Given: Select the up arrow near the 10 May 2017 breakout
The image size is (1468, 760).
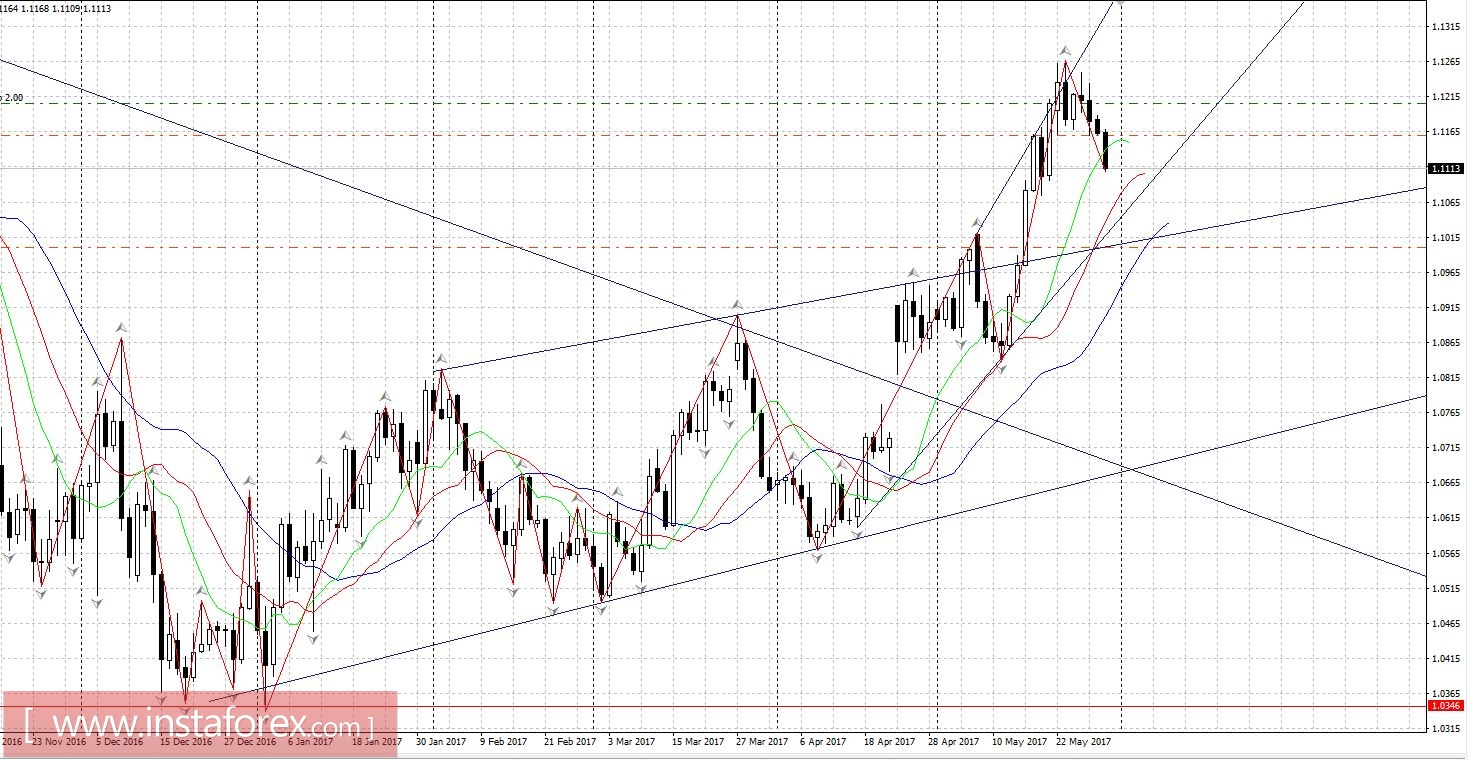Looking at the screenshot, I should click(914, 272).
